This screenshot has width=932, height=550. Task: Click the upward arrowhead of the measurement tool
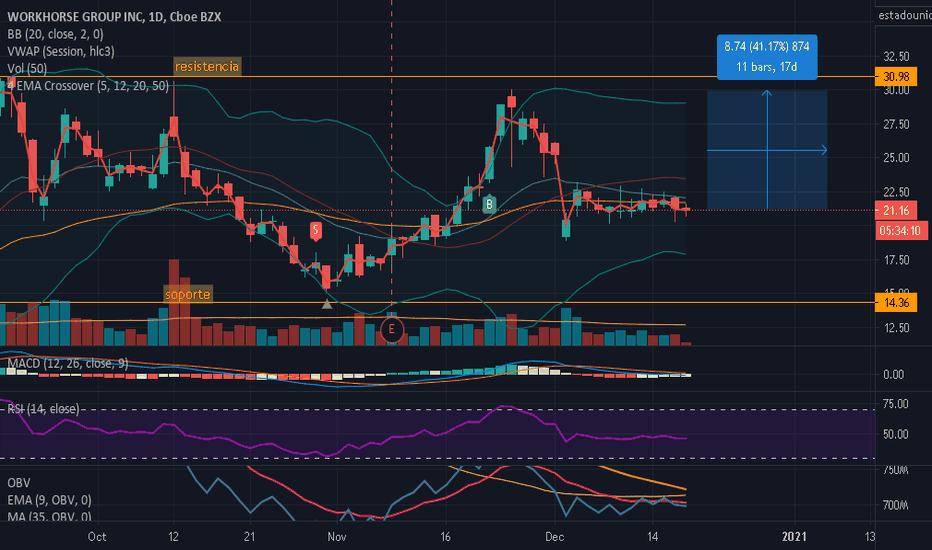pos(767,93)
